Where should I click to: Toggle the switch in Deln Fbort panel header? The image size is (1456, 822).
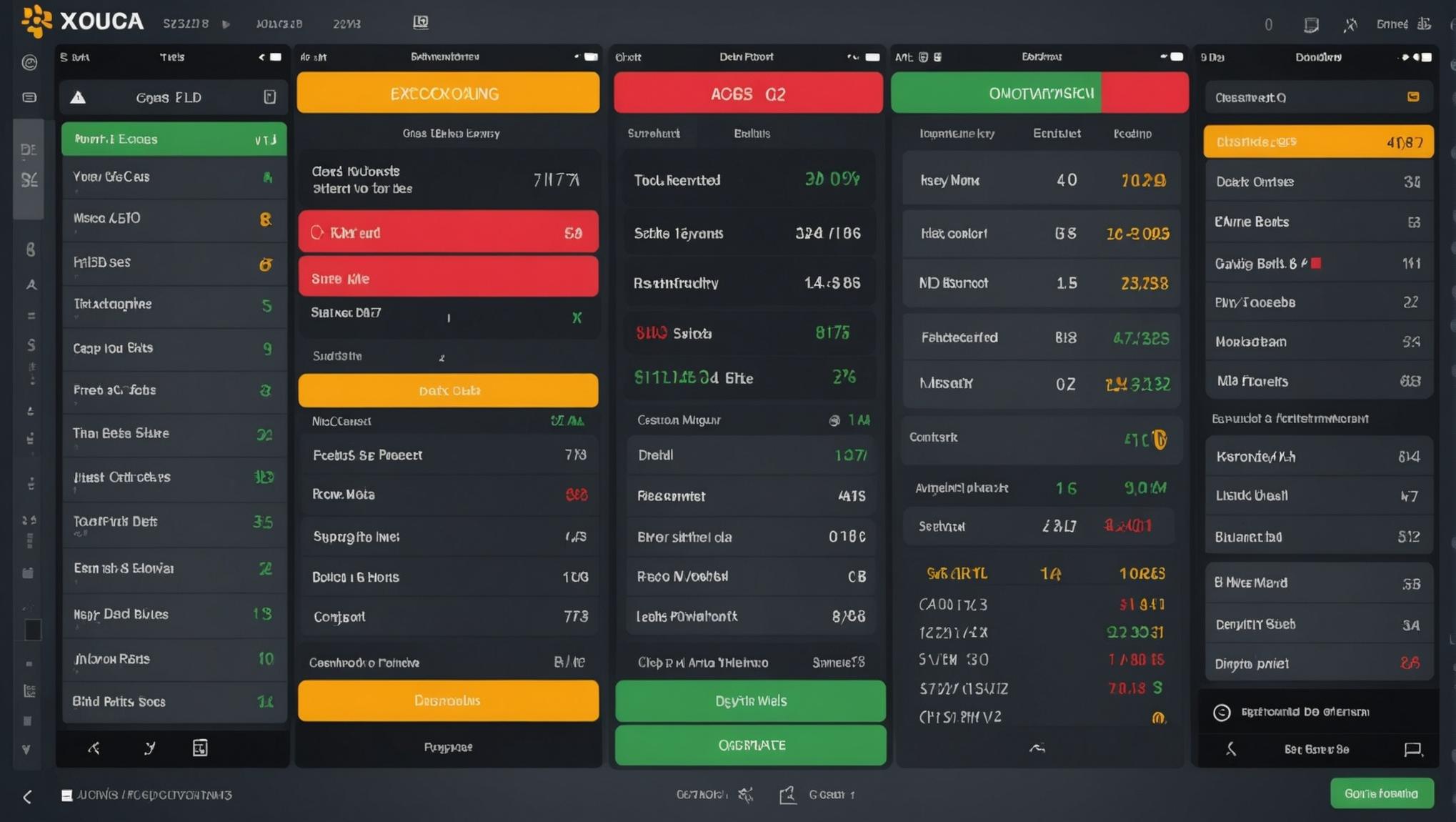coord(872,57)
